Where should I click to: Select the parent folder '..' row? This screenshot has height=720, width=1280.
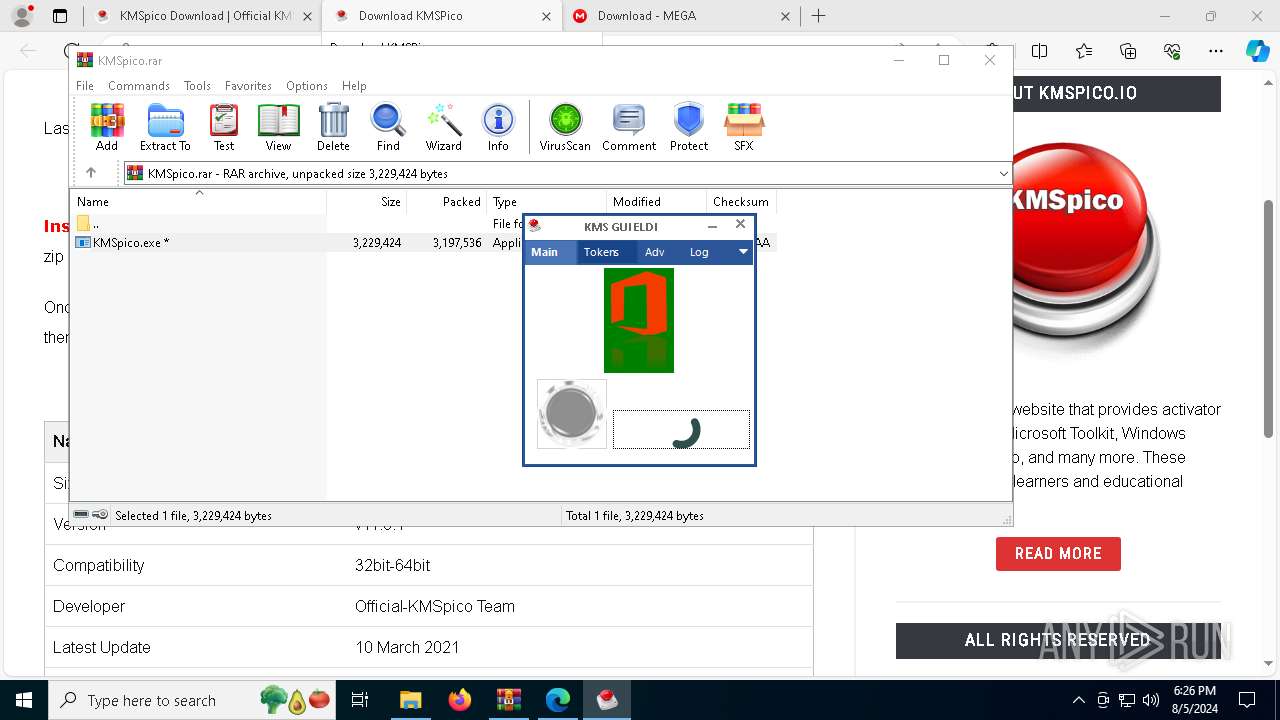tap(423, 224)
